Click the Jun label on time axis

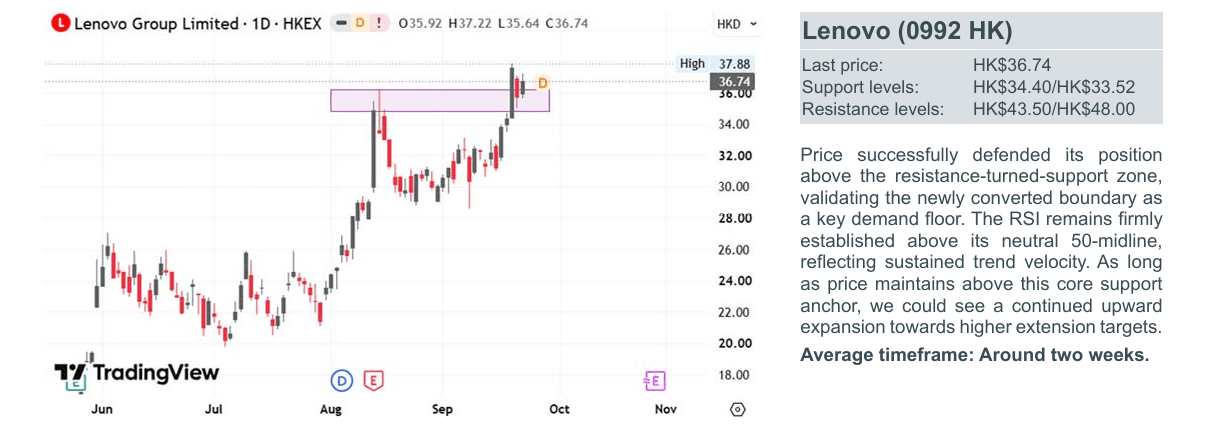point(101,409)
